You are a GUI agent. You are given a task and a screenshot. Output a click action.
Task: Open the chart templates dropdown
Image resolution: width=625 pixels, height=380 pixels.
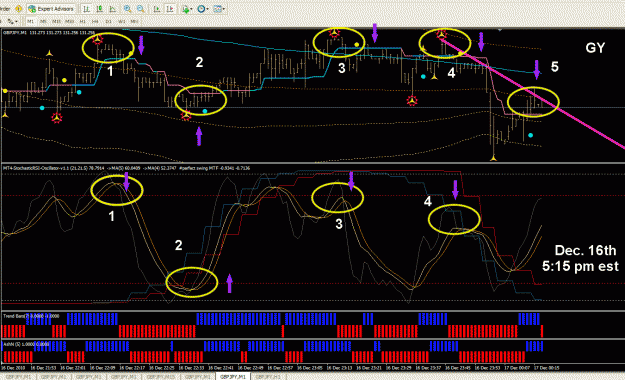click(219, 9)
